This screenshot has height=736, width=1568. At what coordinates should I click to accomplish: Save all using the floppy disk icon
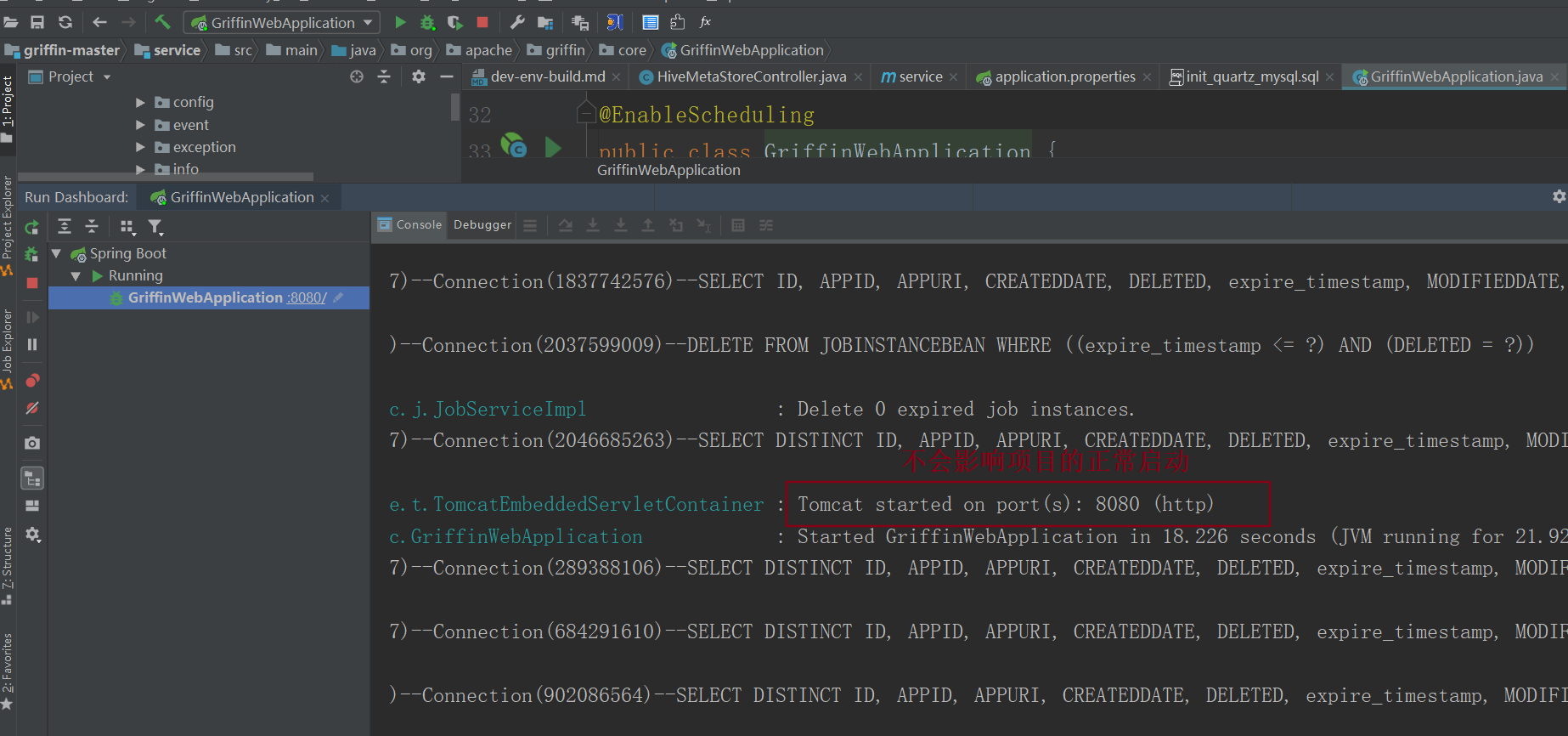click(x=37, y=23)
